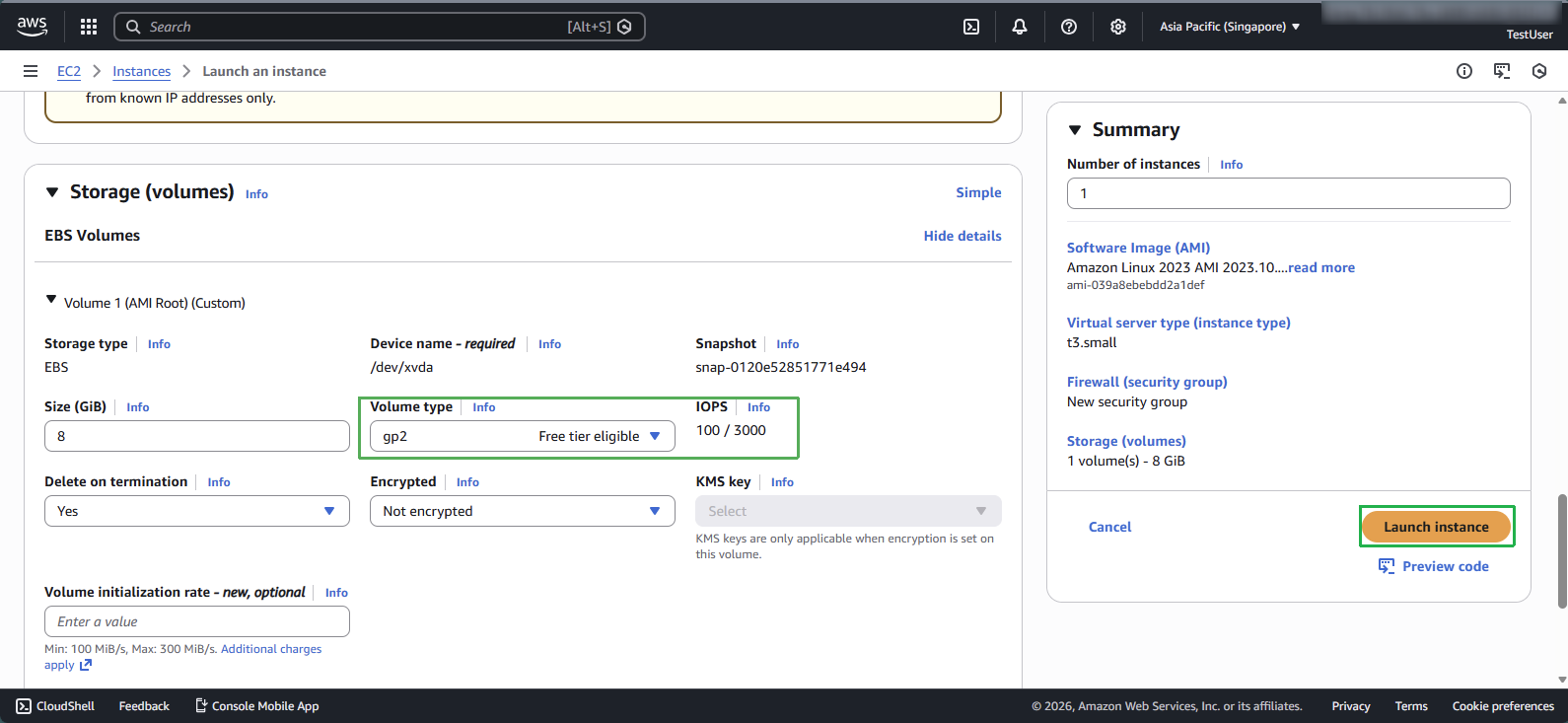This screenshot has height=723, width=1568.
Task: Open the Delete on termination dropdown
Action: pyautogui.click(x=196, y=511)
